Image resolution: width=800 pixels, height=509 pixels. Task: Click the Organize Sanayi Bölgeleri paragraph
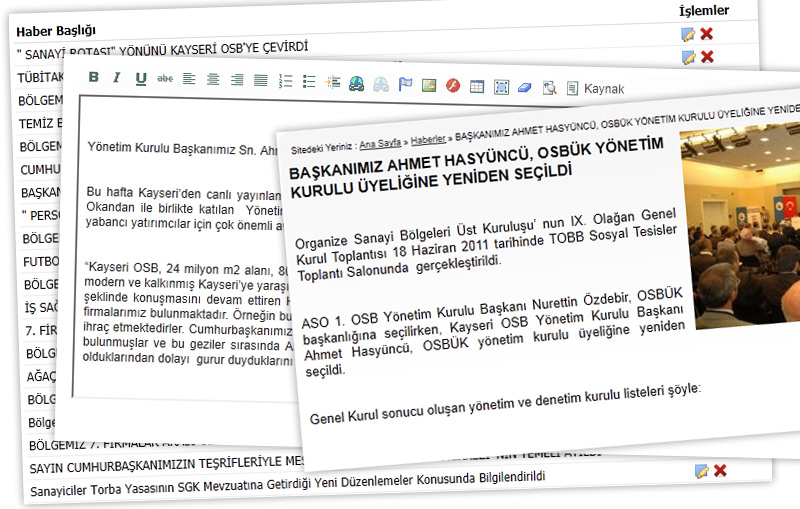coord(486,245)
